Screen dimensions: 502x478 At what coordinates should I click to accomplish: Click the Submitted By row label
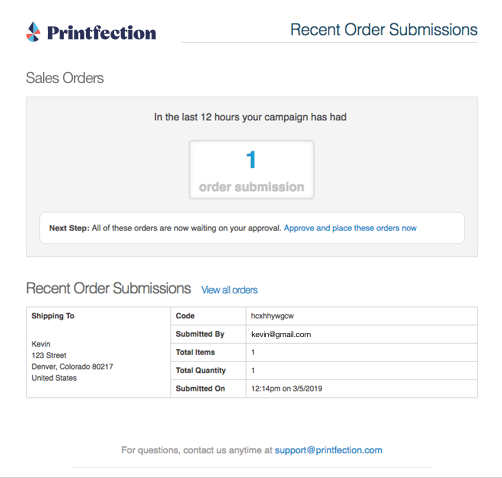coord(200,334)
